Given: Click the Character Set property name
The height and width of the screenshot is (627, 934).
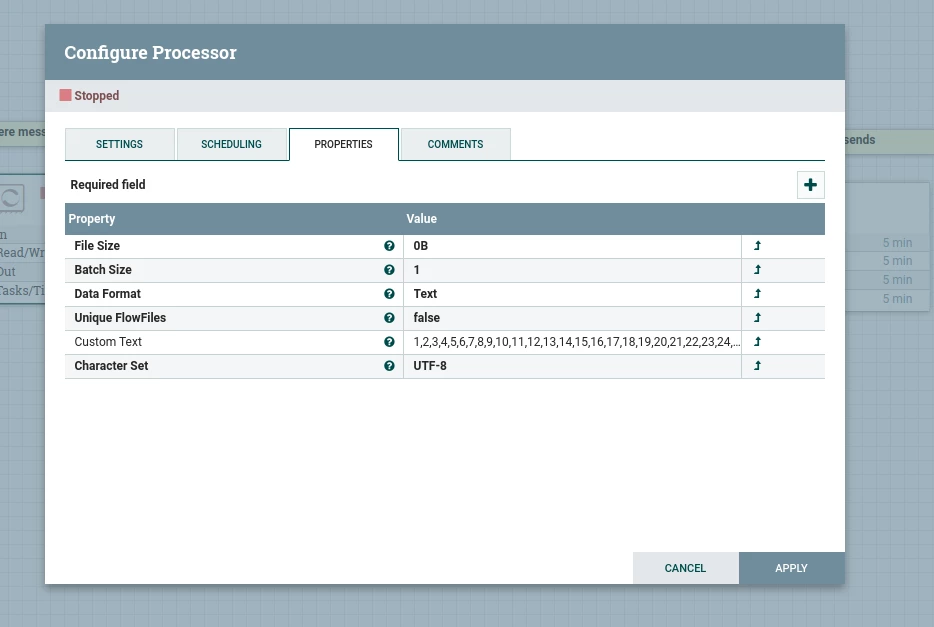Looking at the screenshot, I should (x=111, y=366).
